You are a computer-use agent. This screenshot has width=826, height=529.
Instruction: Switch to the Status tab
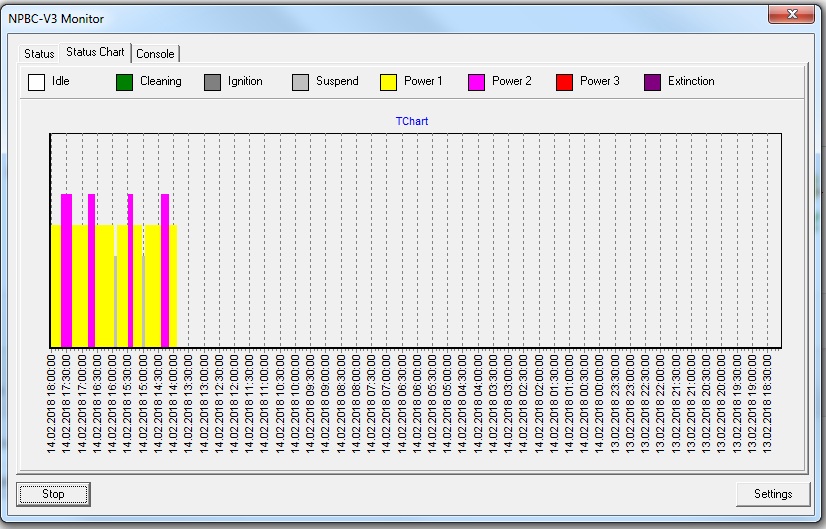click(39, 54)
